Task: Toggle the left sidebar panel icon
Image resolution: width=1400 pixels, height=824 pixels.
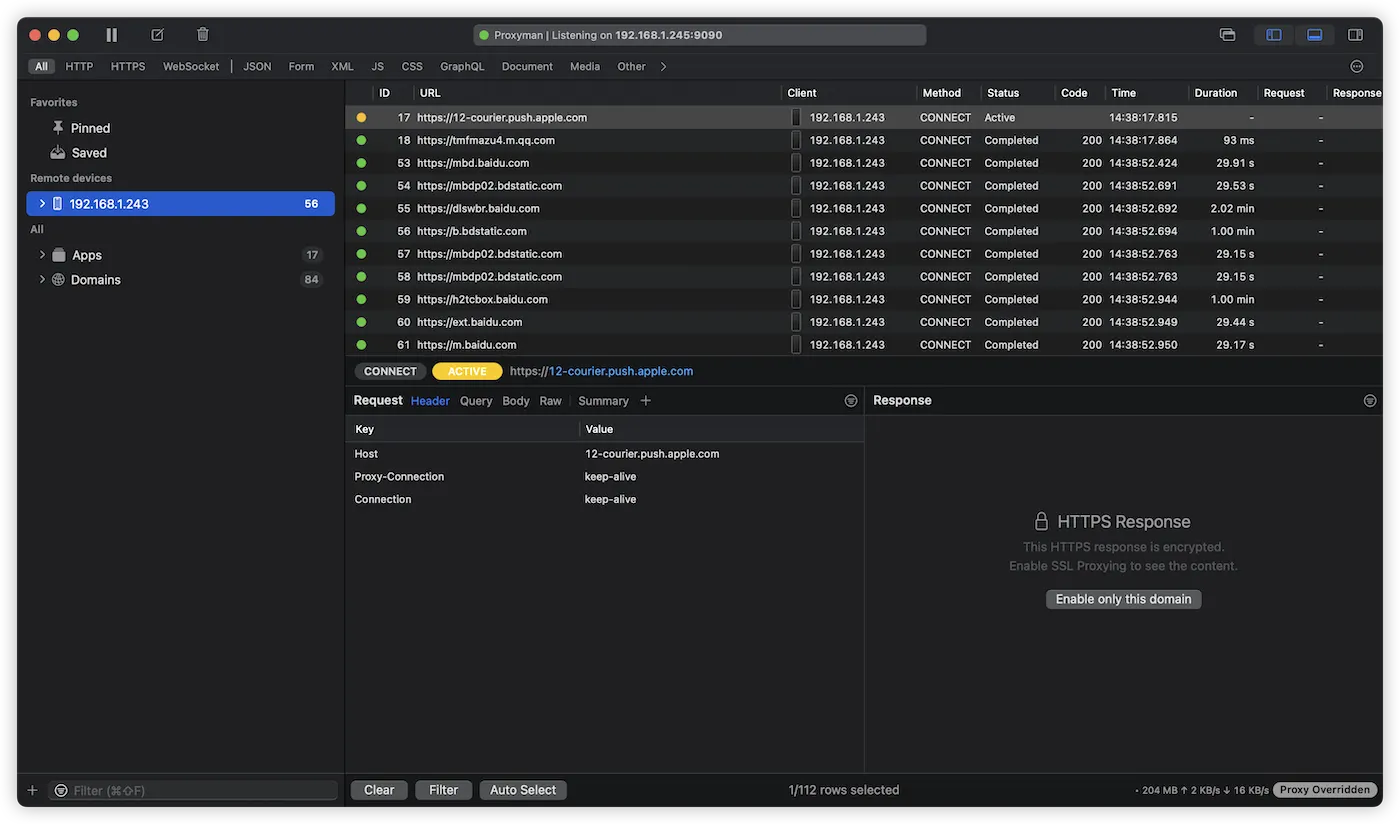Action: coord(1274,35)
